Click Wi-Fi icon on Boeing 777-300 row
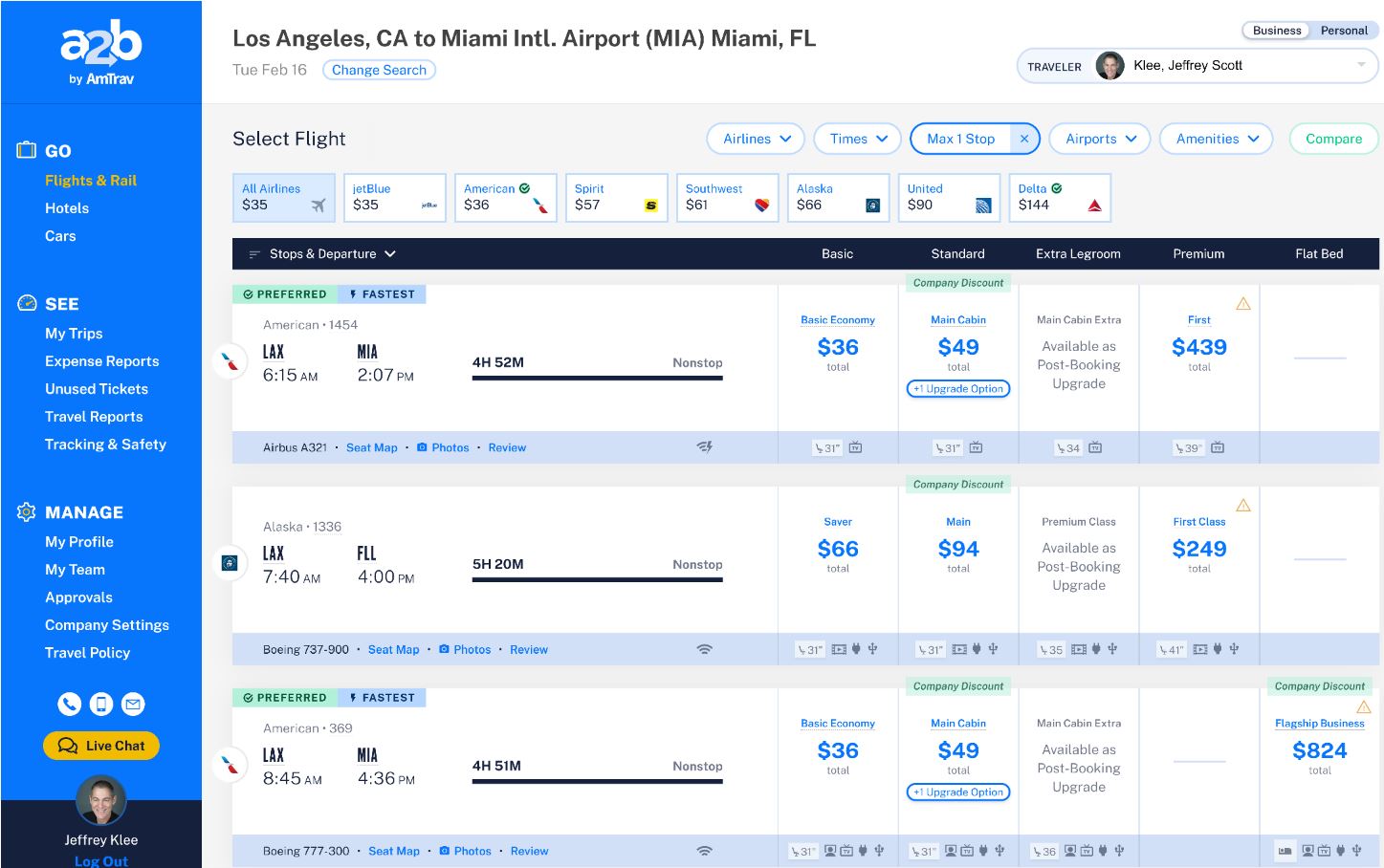Viewport: 1384px width, 868px height. (x=705, y=851)
